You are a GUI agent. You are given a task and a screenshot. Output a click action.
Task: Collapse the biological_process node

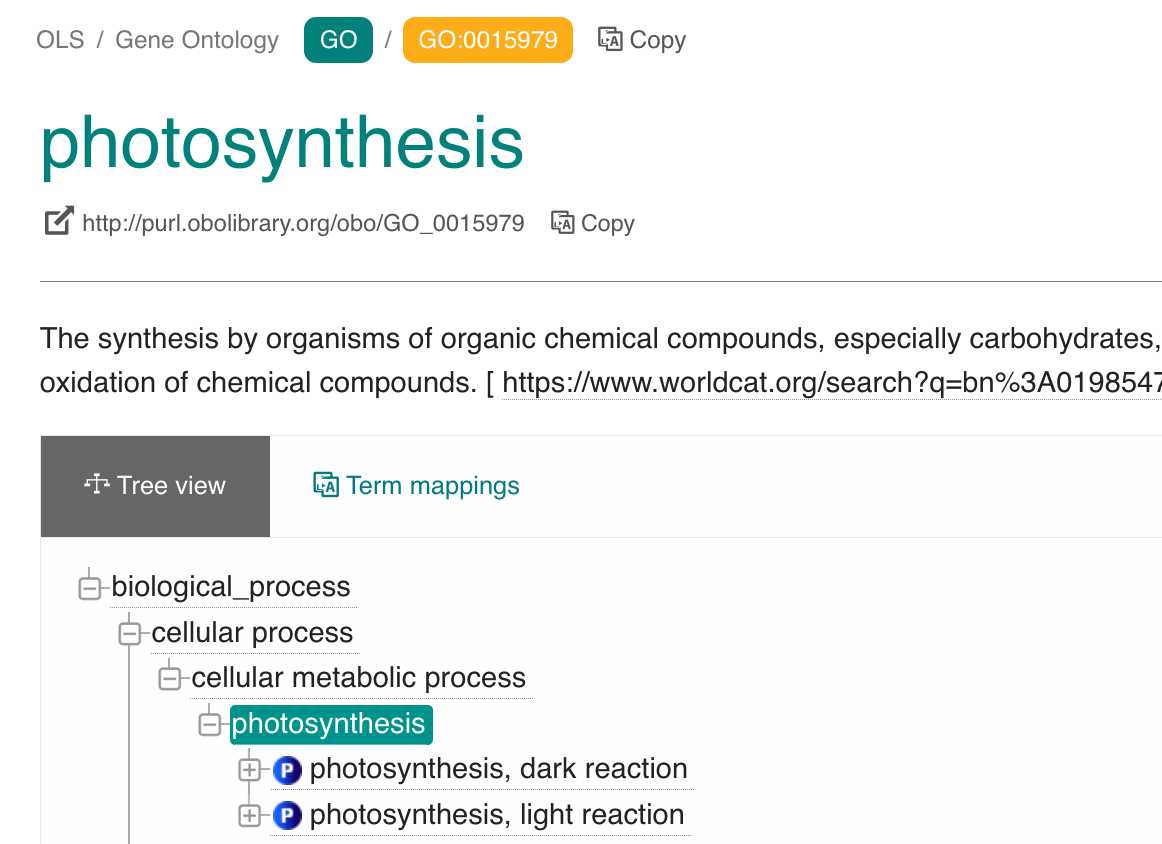(90, 588)
